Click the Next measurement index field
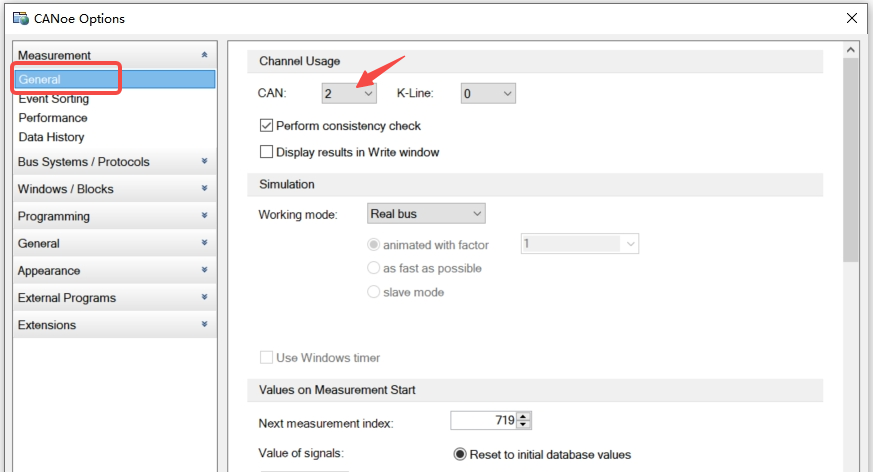873x472 pixels. point(483,420)
